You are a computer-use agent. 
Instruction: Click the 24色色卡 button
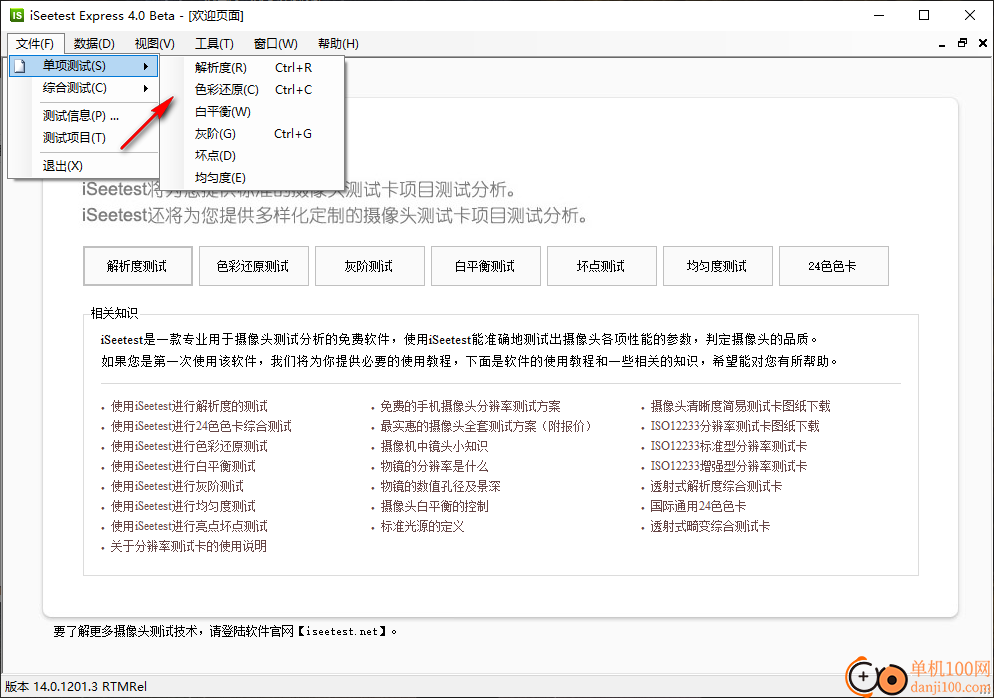[834, 266]
